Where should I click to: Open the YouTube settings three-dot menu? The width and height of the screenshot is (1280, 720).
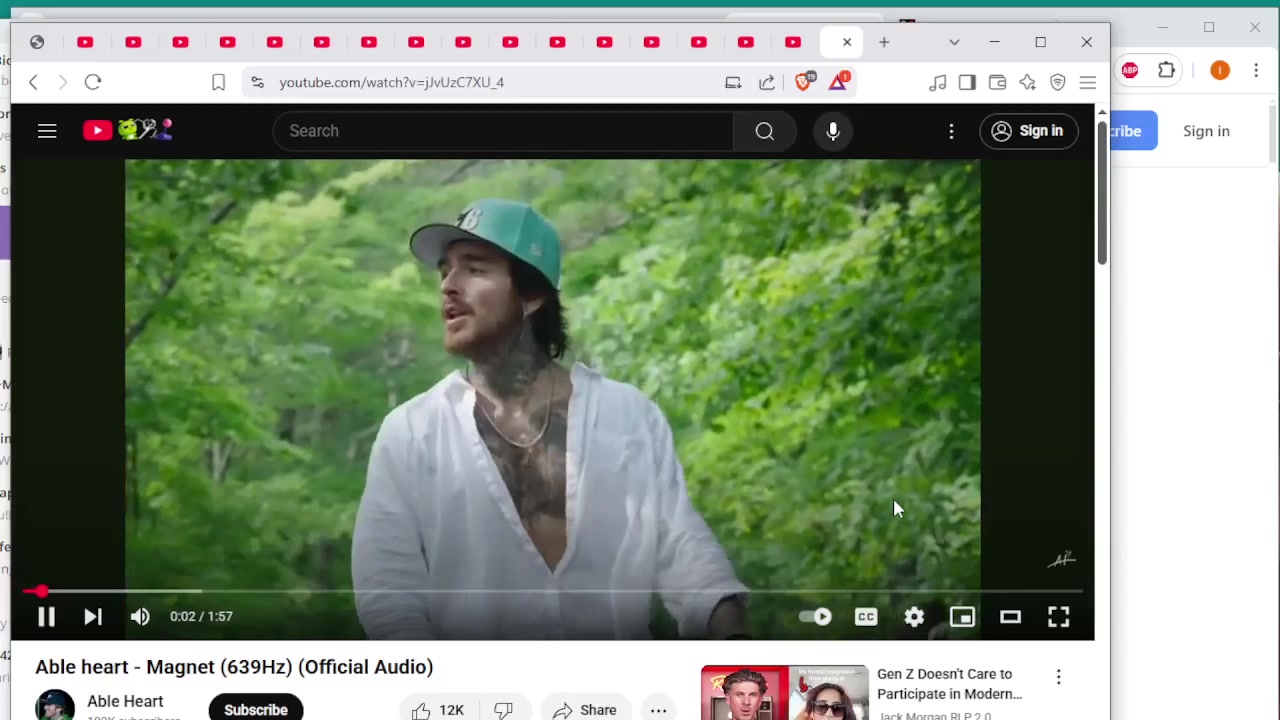click(x=951, y=131)
